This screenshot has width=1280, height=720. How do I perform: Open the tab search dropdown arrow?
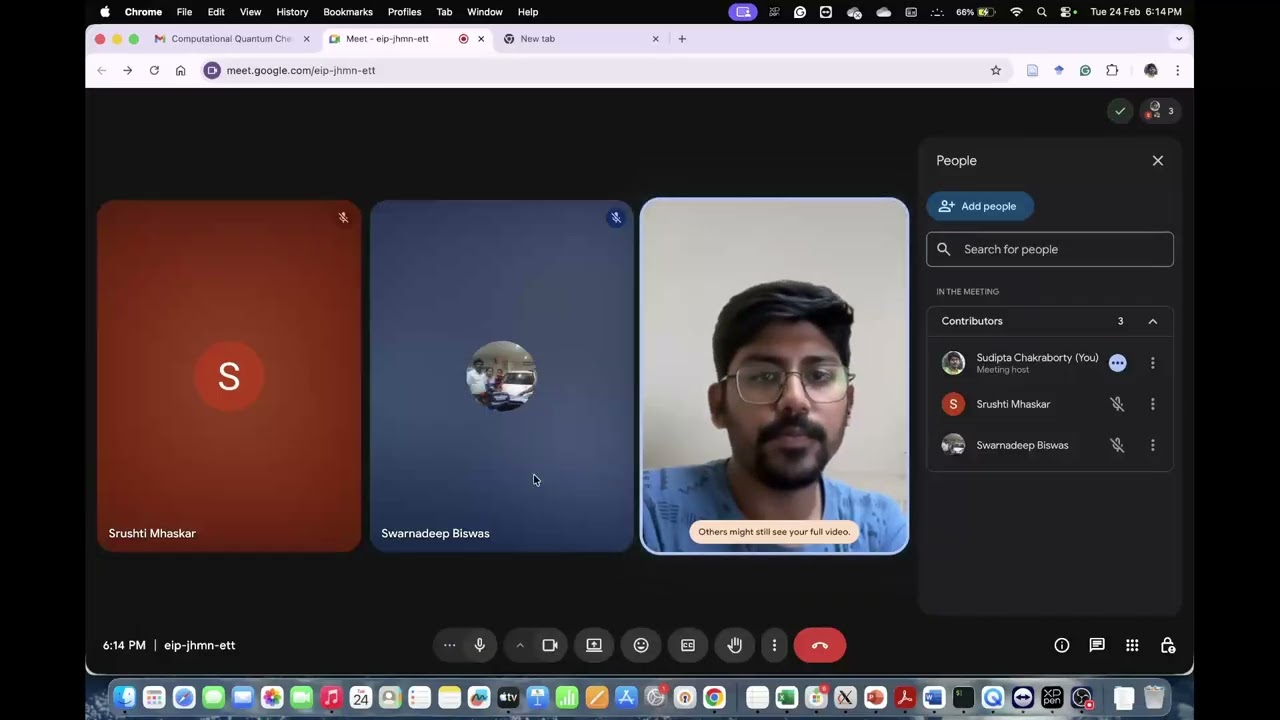(1179, 39)
